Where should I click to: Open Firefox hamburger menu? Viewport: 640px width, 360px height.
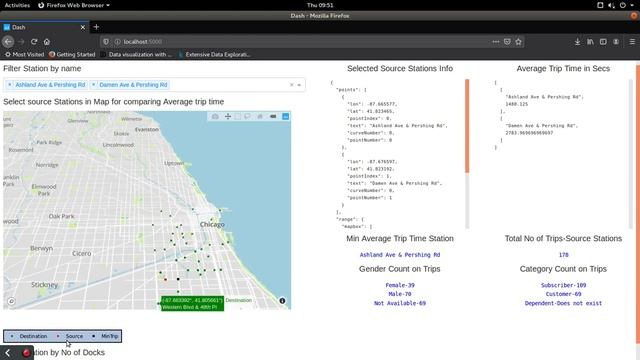[x=632, y=42]
